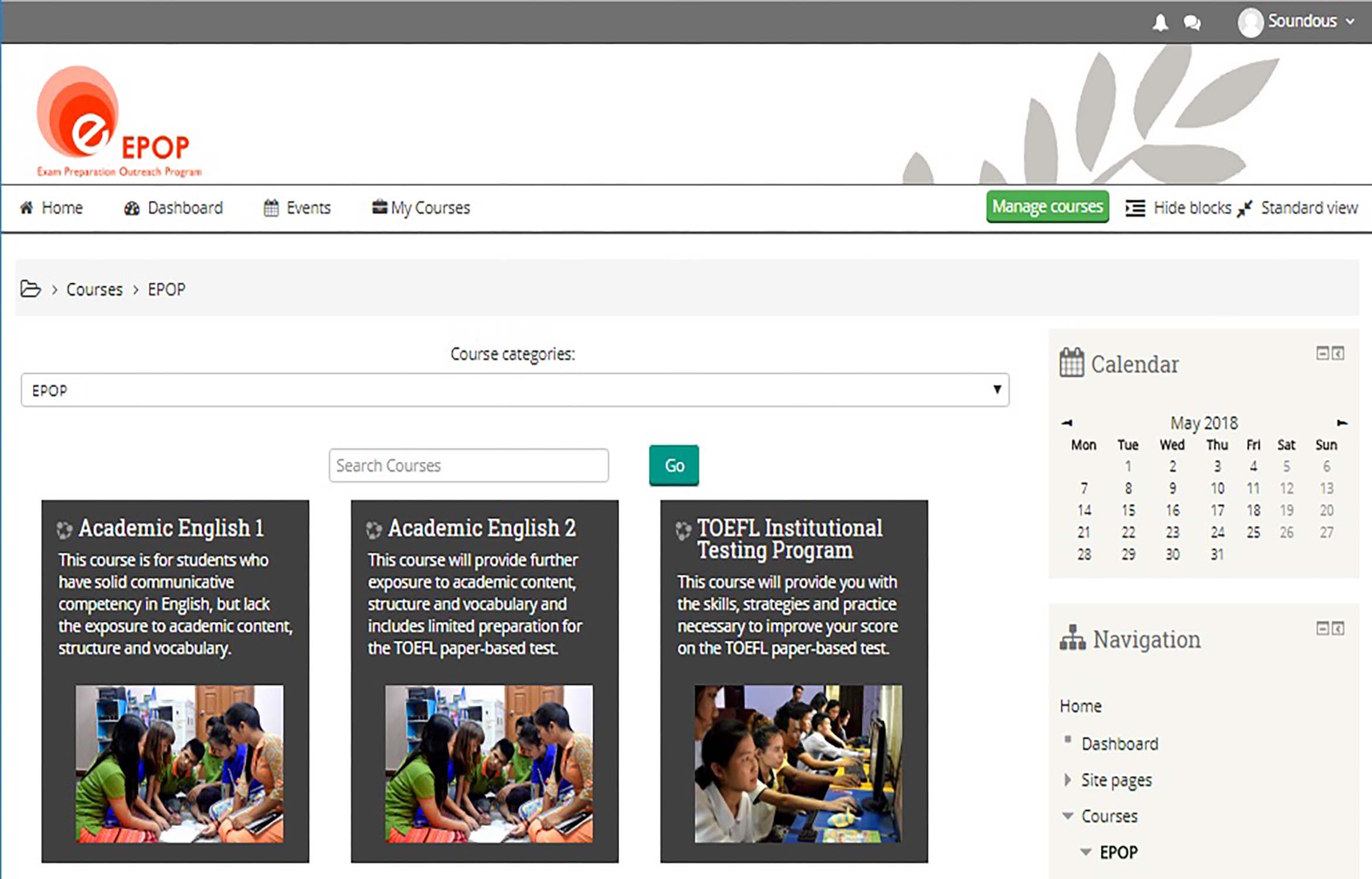Click the Manage courses button
The height and width of the screenshot is (879, 1372).
[1047, 207]
